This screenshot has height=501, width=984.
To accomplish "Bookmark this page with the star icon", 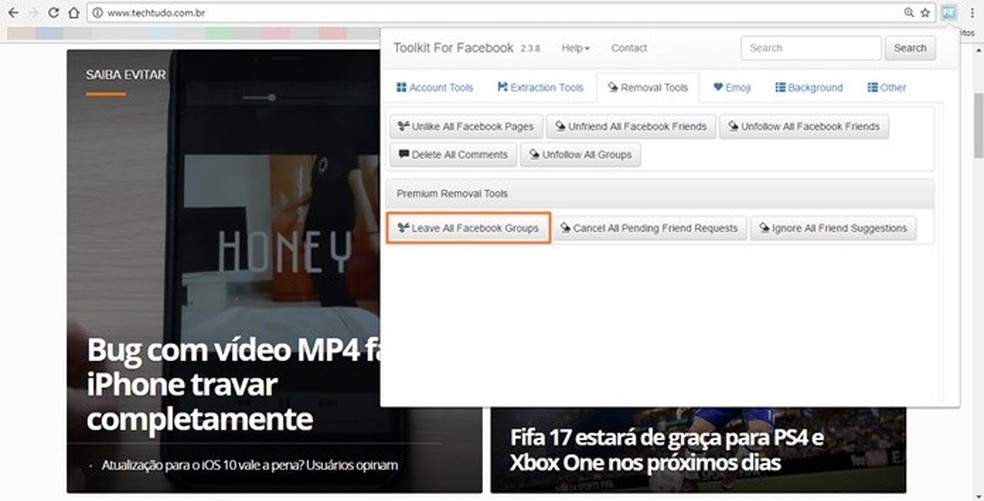I will click(925, 13).
